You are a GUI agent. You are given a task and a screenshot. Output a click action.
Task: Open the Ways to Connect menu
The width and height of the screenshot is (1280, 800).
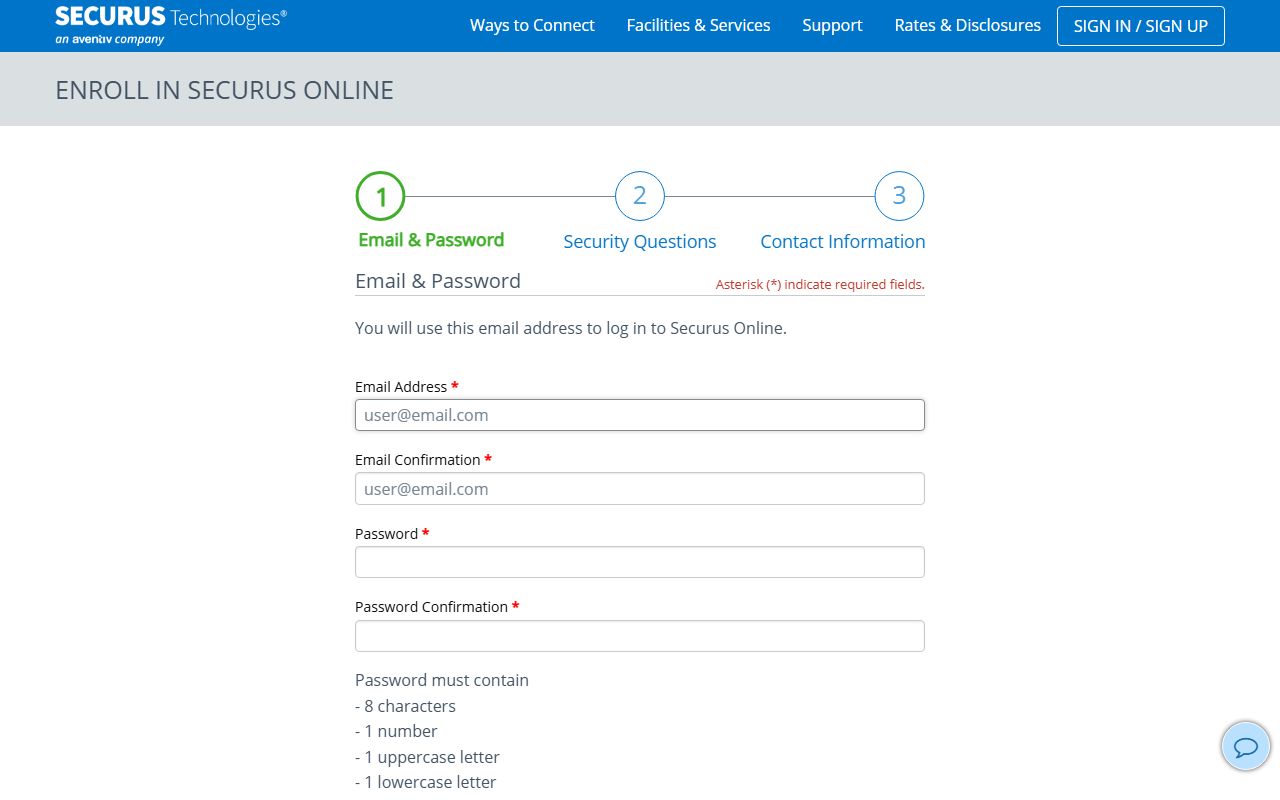pyautogui.click(x=532, y=26)
